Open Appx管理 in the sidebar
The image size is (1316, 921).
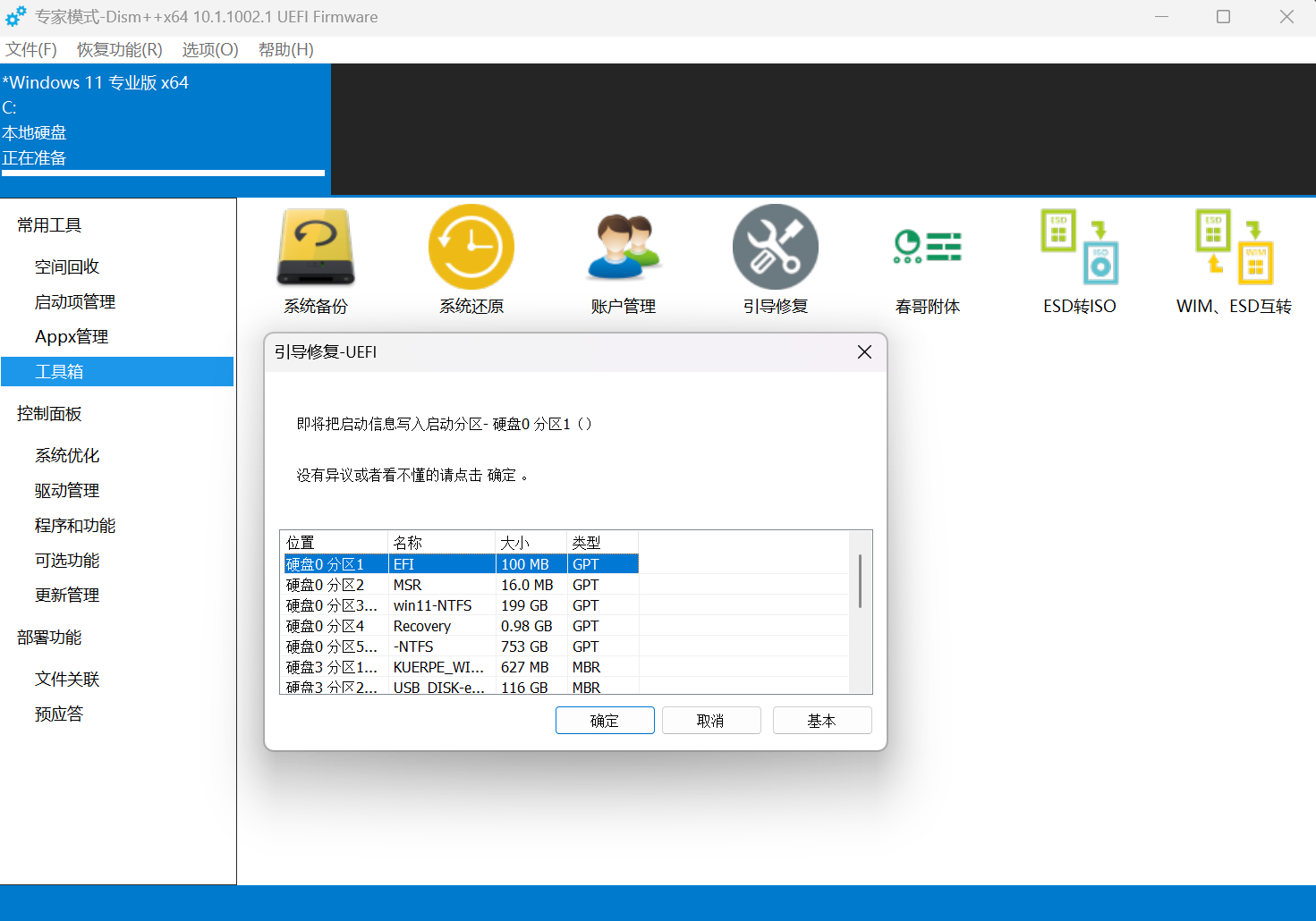[x=117, y=336]
